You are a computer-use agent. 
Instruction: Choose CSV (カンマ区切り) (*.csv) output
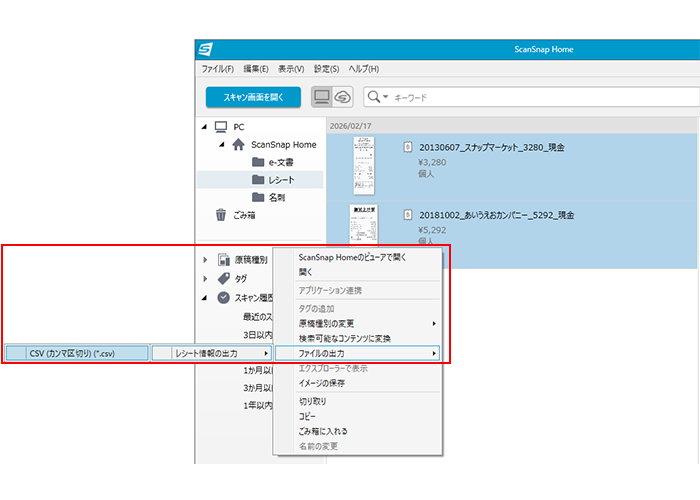(x=74, y=353)
